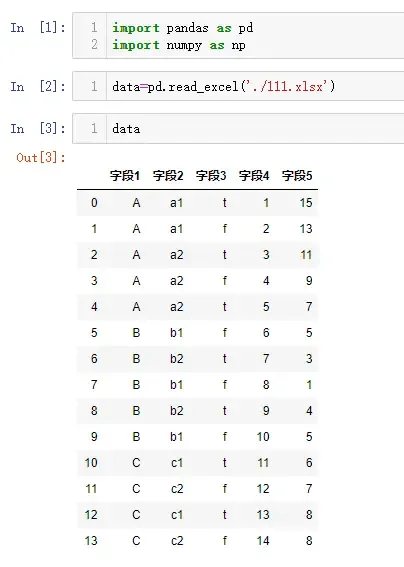The width and height of the screenshot is (404, 567).
Task: Click the "b2" cell in row 6
Action: pos(177,359)
